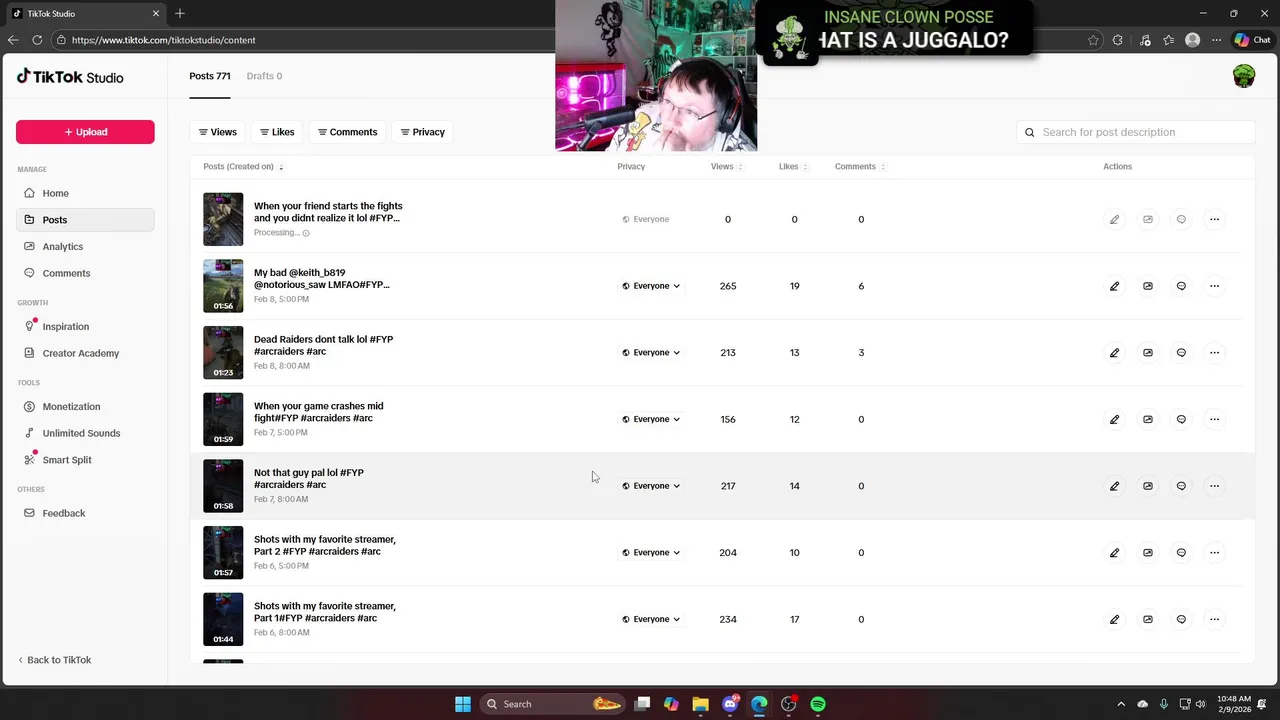Open privacy dropdown for "My bad @keith_b819" post

(x=651, y=286)
